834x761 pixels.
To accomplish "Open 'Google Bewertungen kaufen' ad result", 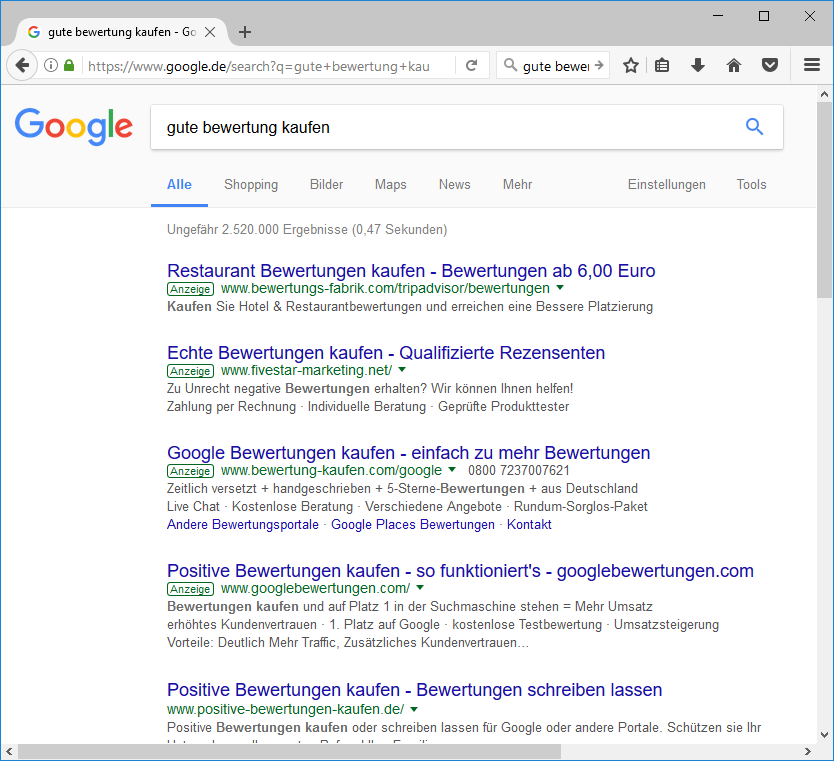I will (x=408, y=453).
